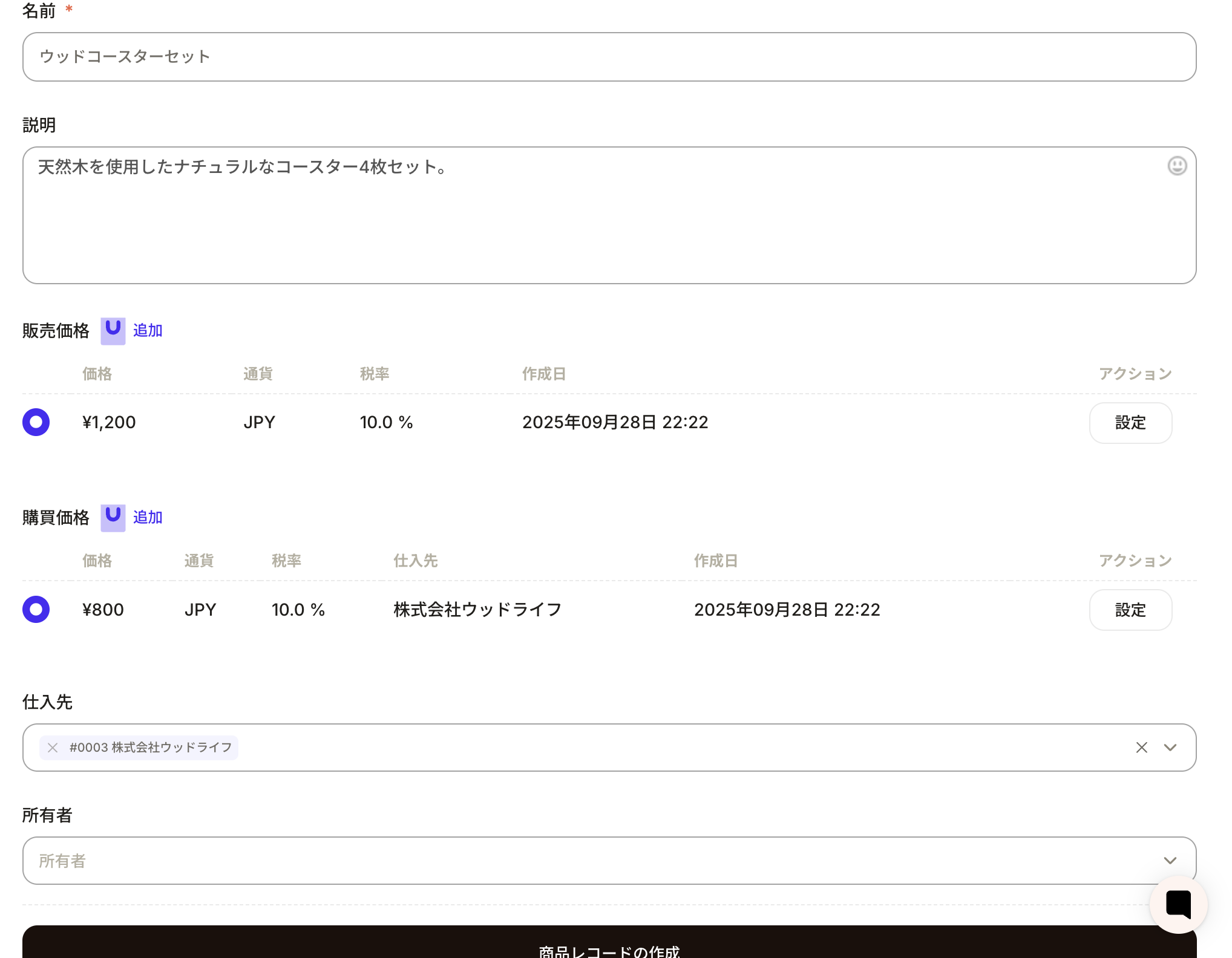Image resolution: width=1232 pixels, height=958 pixels.
Task: Open the chat support bubble
Action: click(1178, 905)
